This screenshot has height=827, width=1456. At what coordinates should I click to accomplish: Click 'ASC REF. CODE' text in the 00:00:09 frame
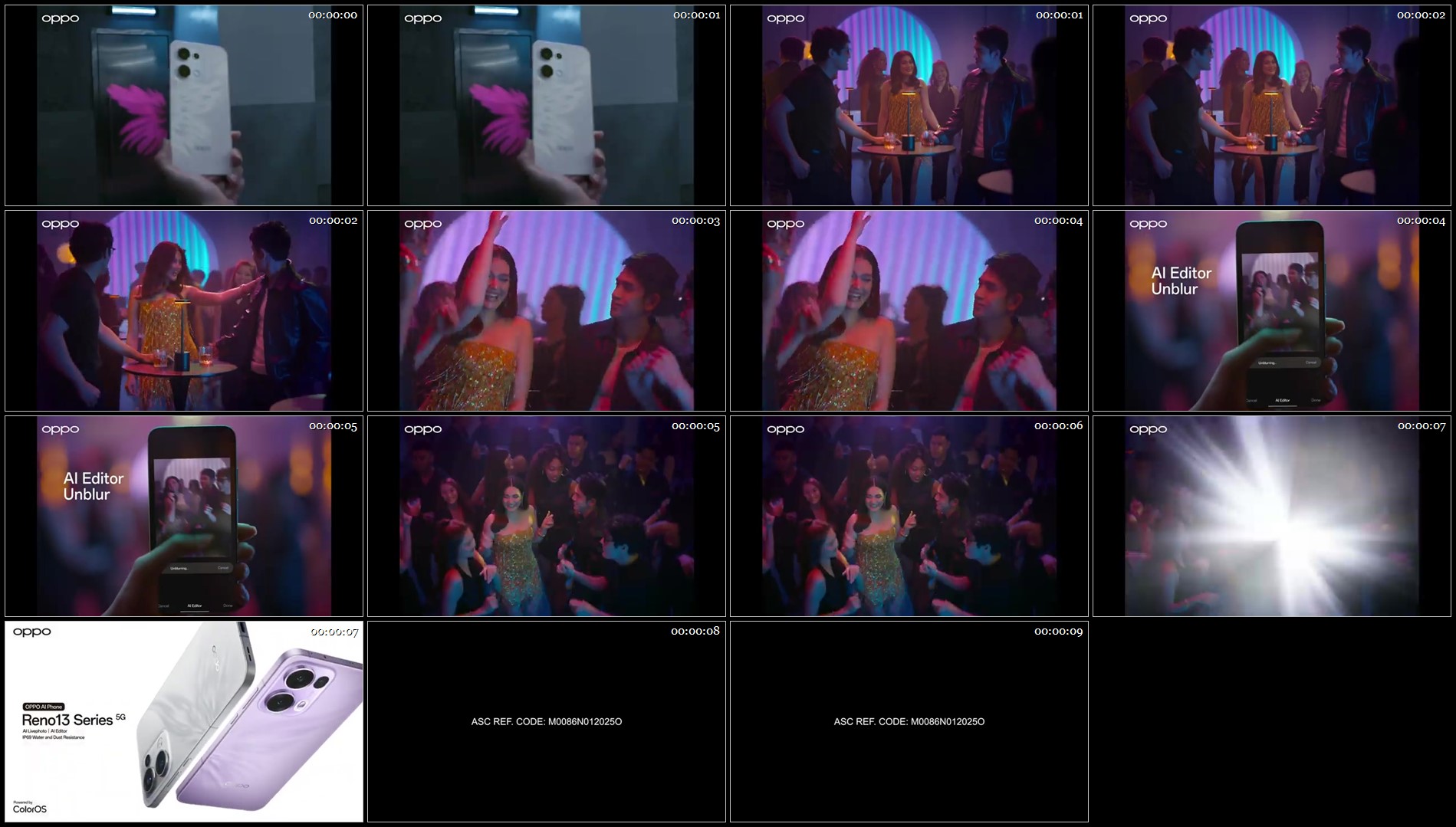click(x=909, y=722)
